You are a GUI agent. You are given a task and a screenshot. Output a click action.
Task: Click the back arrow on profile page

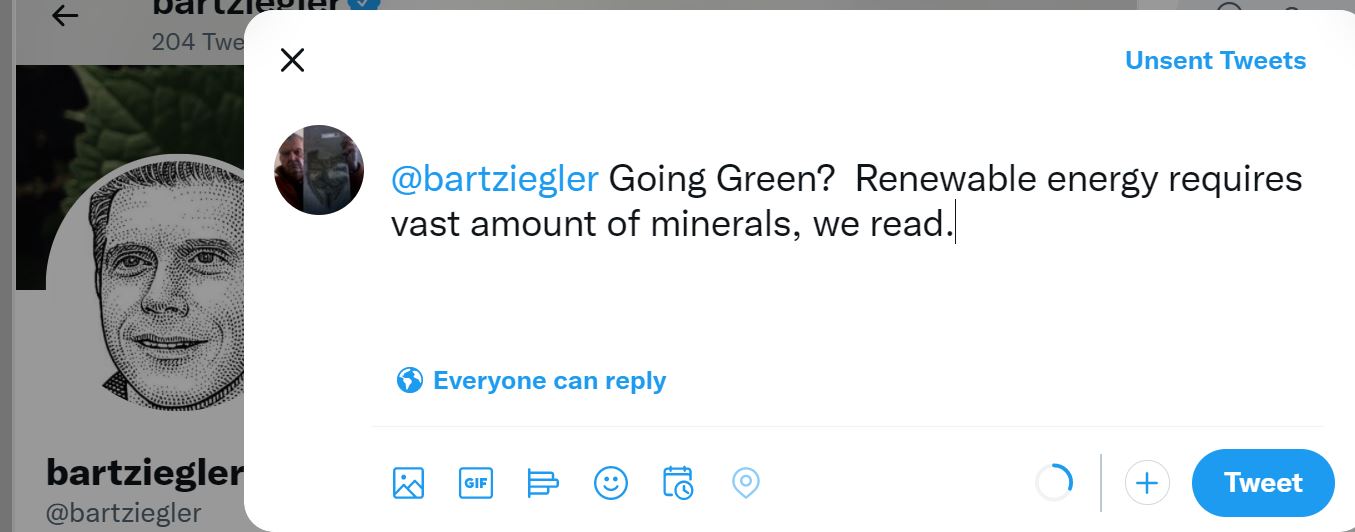tap(65, 15)
